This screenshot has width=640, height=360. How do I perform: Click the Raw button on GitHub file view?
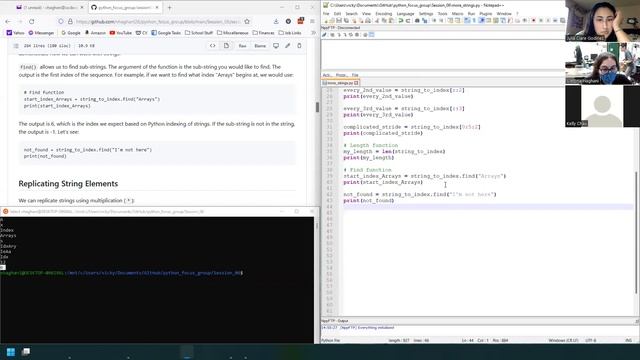click(x=242, y=46)
